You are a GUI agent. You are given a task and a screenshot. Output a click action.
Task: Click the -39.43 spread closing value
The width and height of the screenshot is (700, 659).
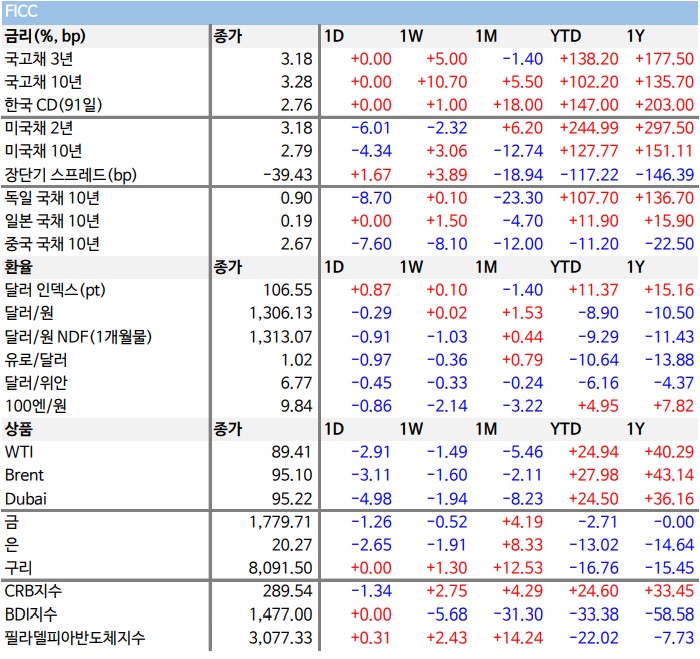click(288, 175)
